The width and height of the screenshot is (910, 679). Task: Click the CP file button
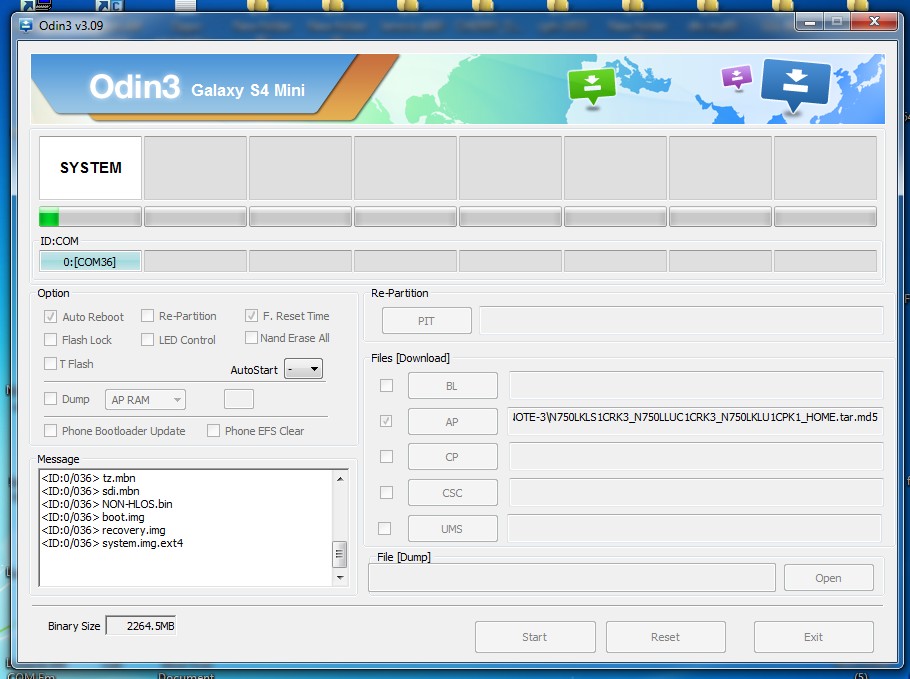coord(453,457)
